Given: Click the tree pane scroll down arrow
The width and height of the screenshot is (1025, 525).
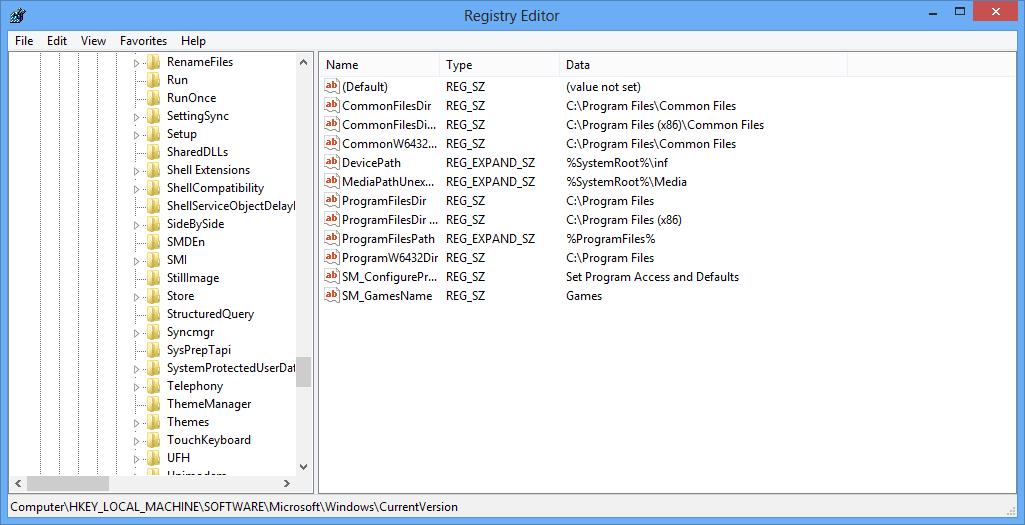Looking at the screenshot, I should [x=303, y=467].
